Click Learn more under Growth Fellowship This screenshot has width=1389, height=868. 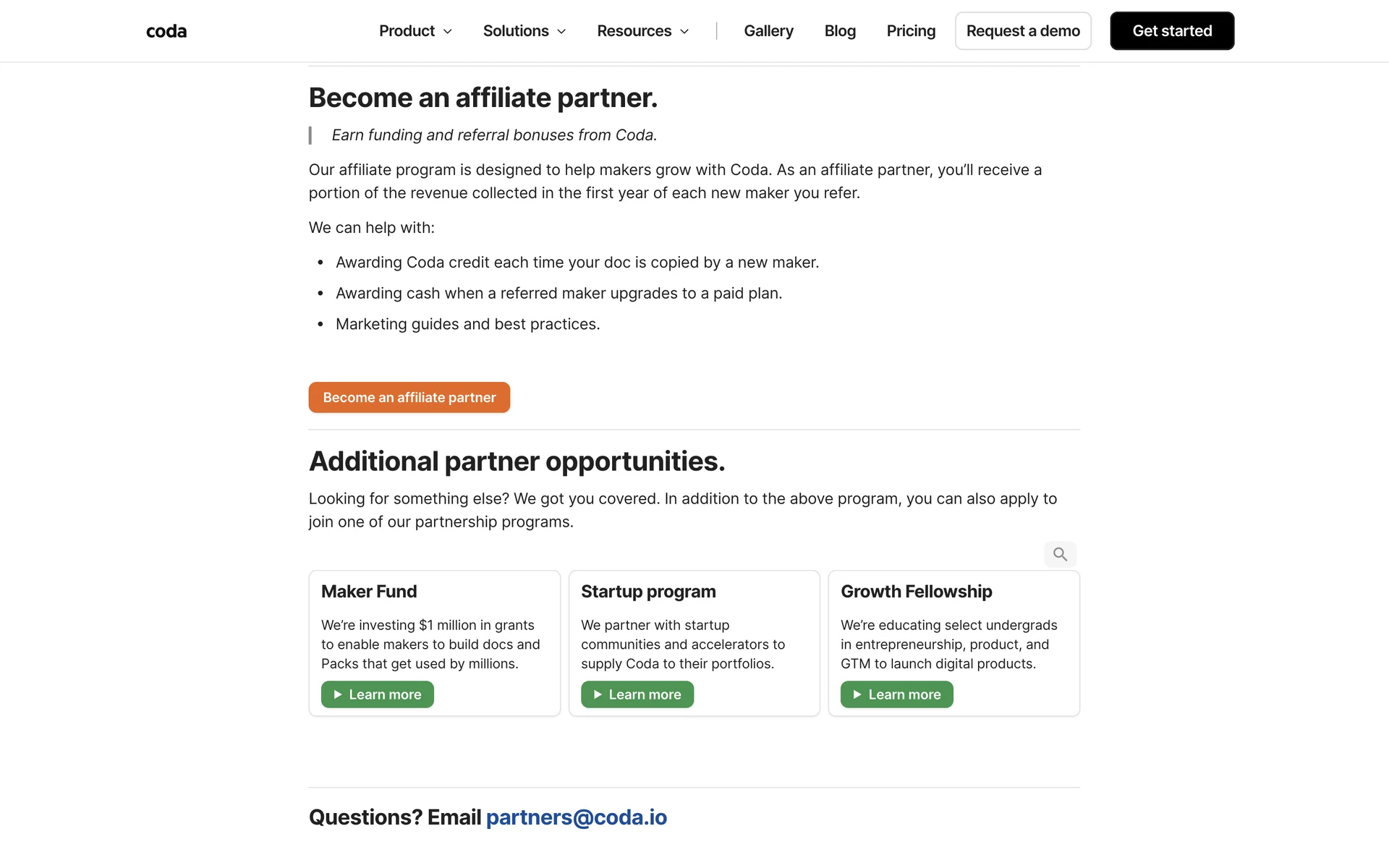tap(904, 694)
